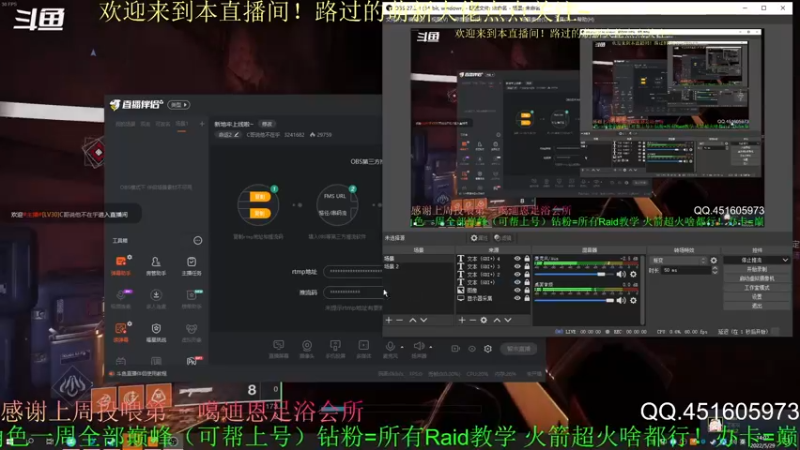This screenshot has height=450, width=800.
Task: Mute the first OBS mixer channel speaker
Action: (621, 274)
